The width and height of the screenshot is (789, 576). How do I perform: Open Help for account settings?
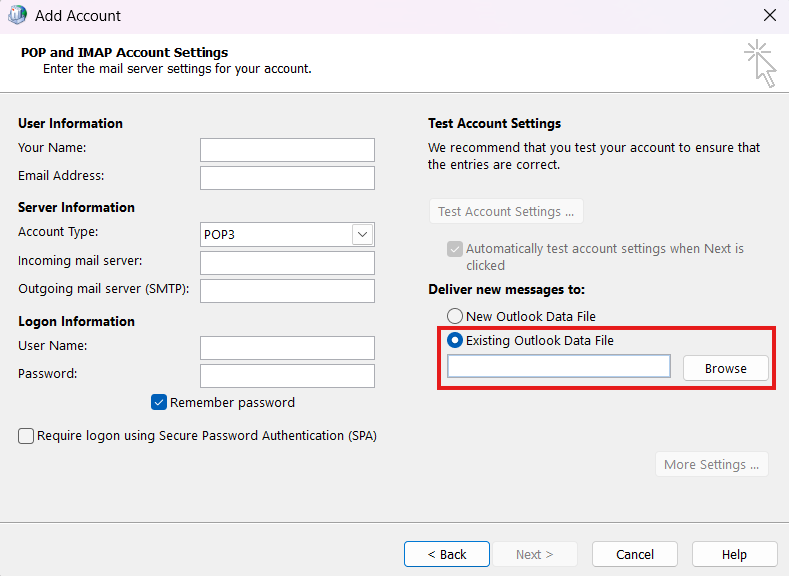pyautogui.click(x=734, y=554)
